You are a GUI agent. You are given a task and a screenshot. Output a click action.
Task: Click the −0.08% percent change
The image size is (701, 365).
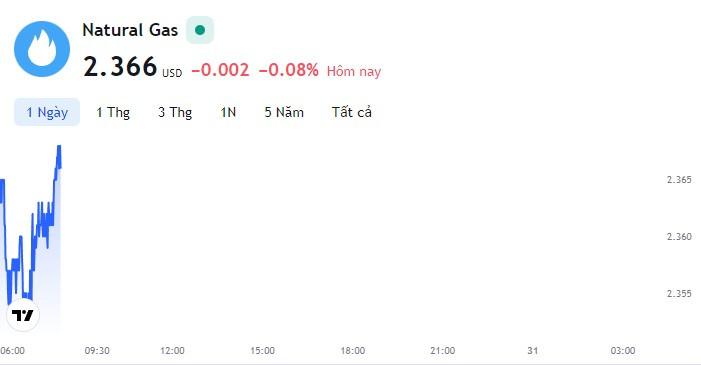[x=289, y=70]
